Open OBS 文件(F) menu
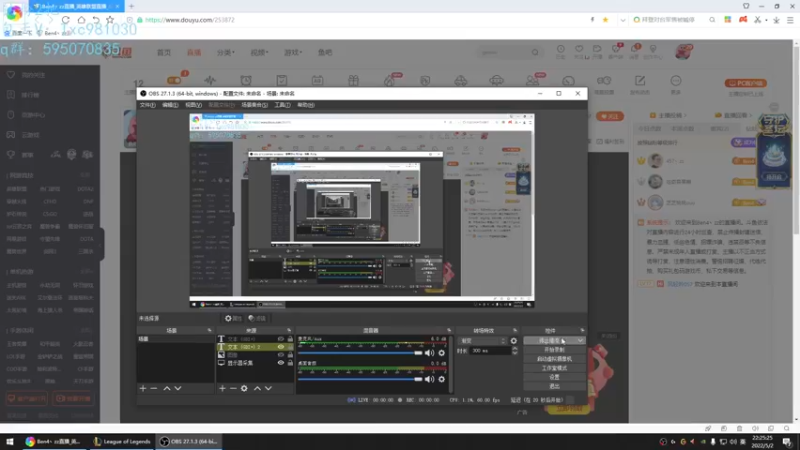Viewport: 800px width, 450px height. [x=147, y=105]
